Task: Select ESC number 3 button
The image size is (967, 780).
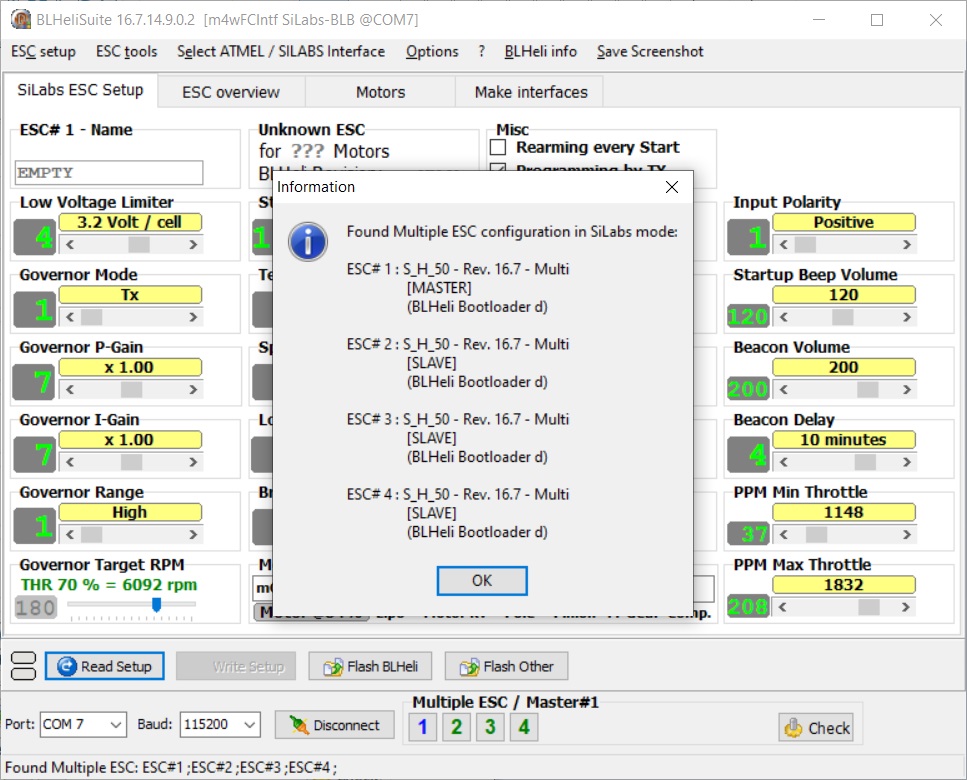Action: [490, 727]
